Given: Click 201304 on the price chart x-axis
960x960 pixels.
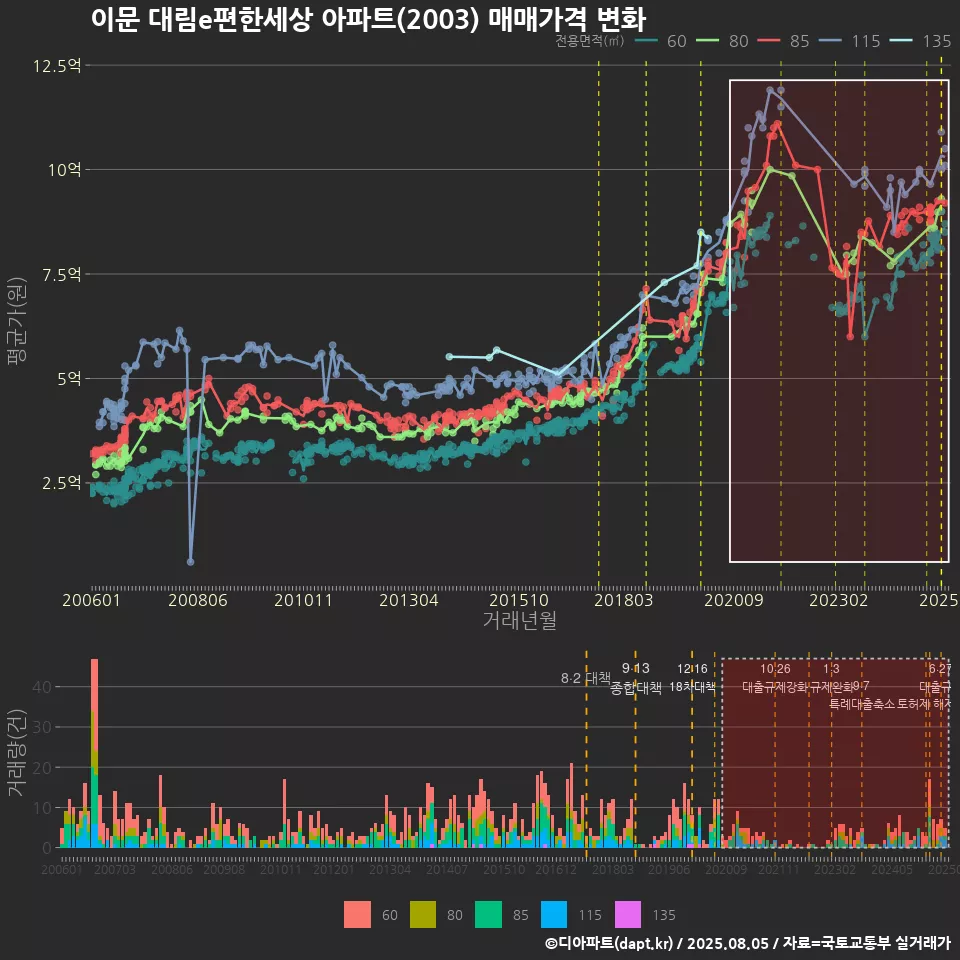Looking at the screenshot, I should 408,600.
